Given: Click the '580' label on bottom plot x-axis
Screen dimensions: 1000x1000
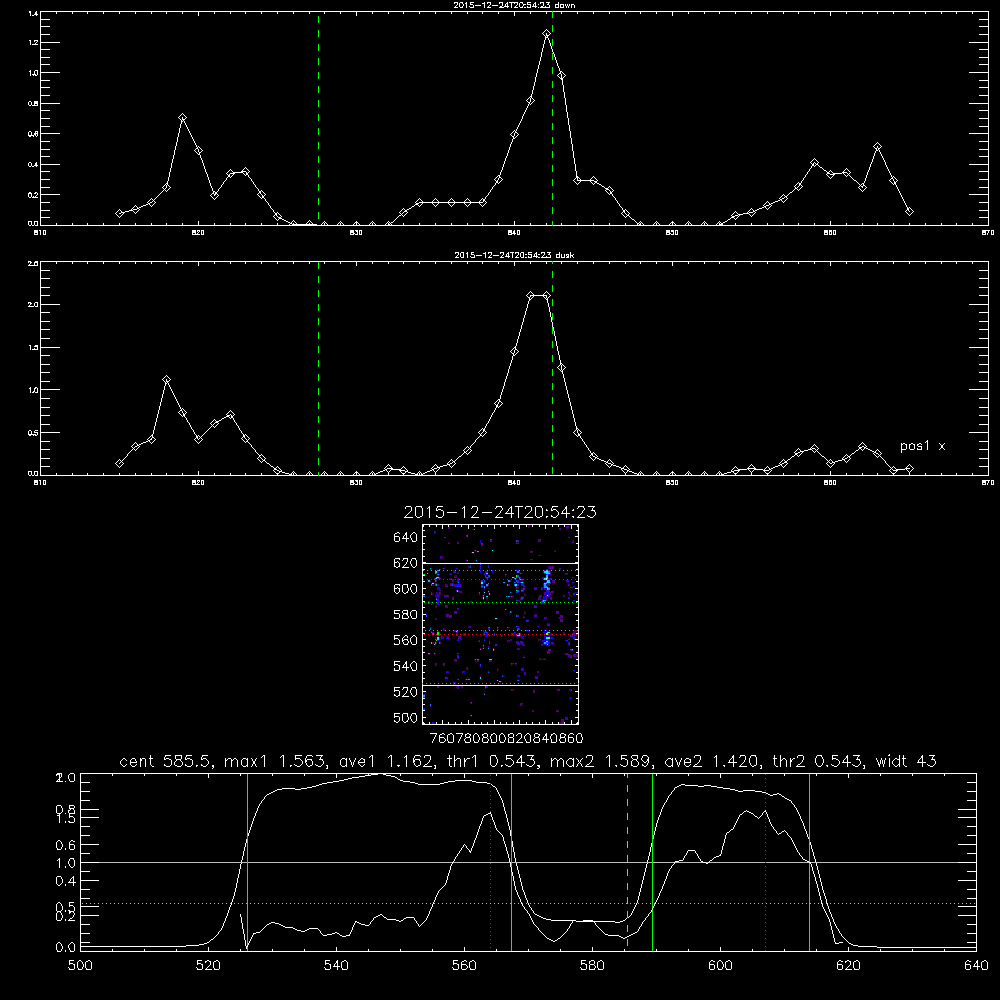Looking at the screenshot, I should click(592, 966).
